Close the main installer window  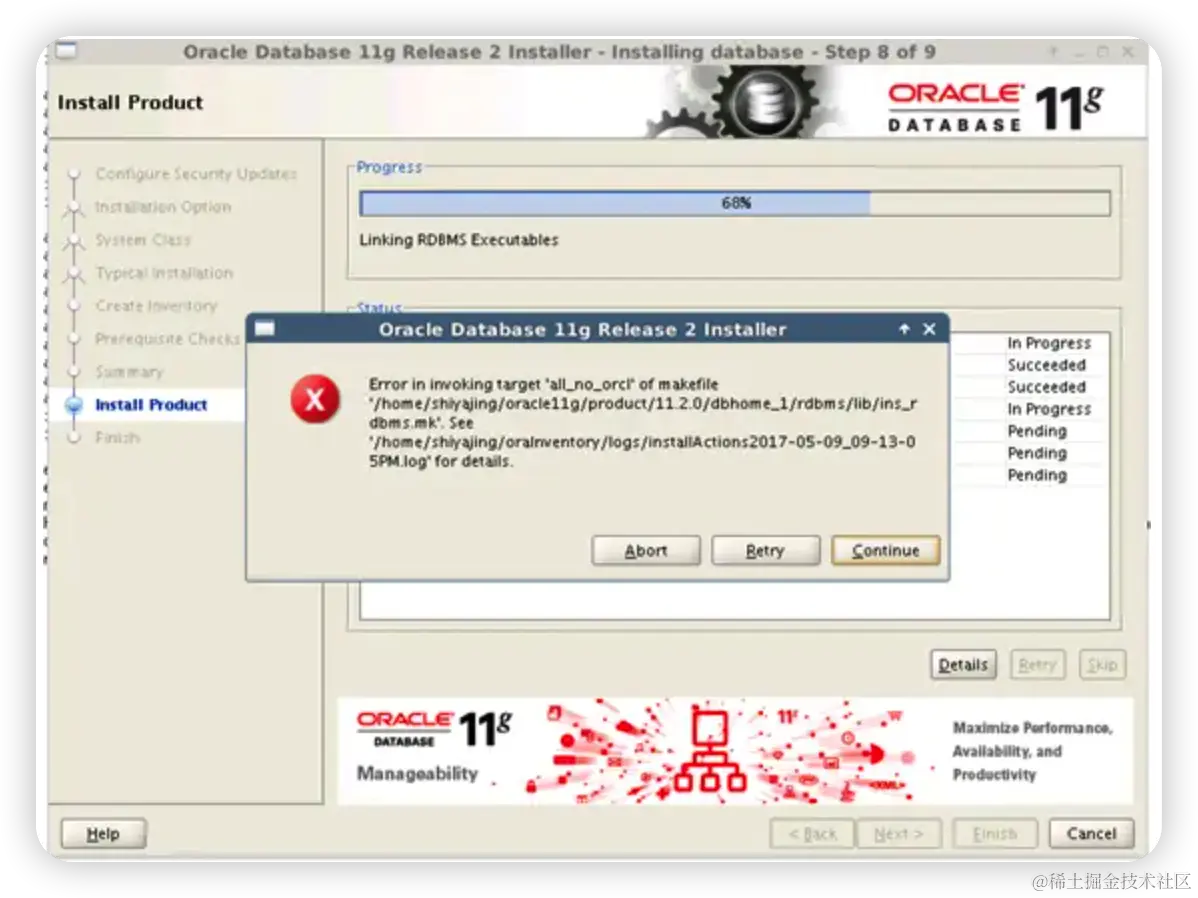(1128, 52)
